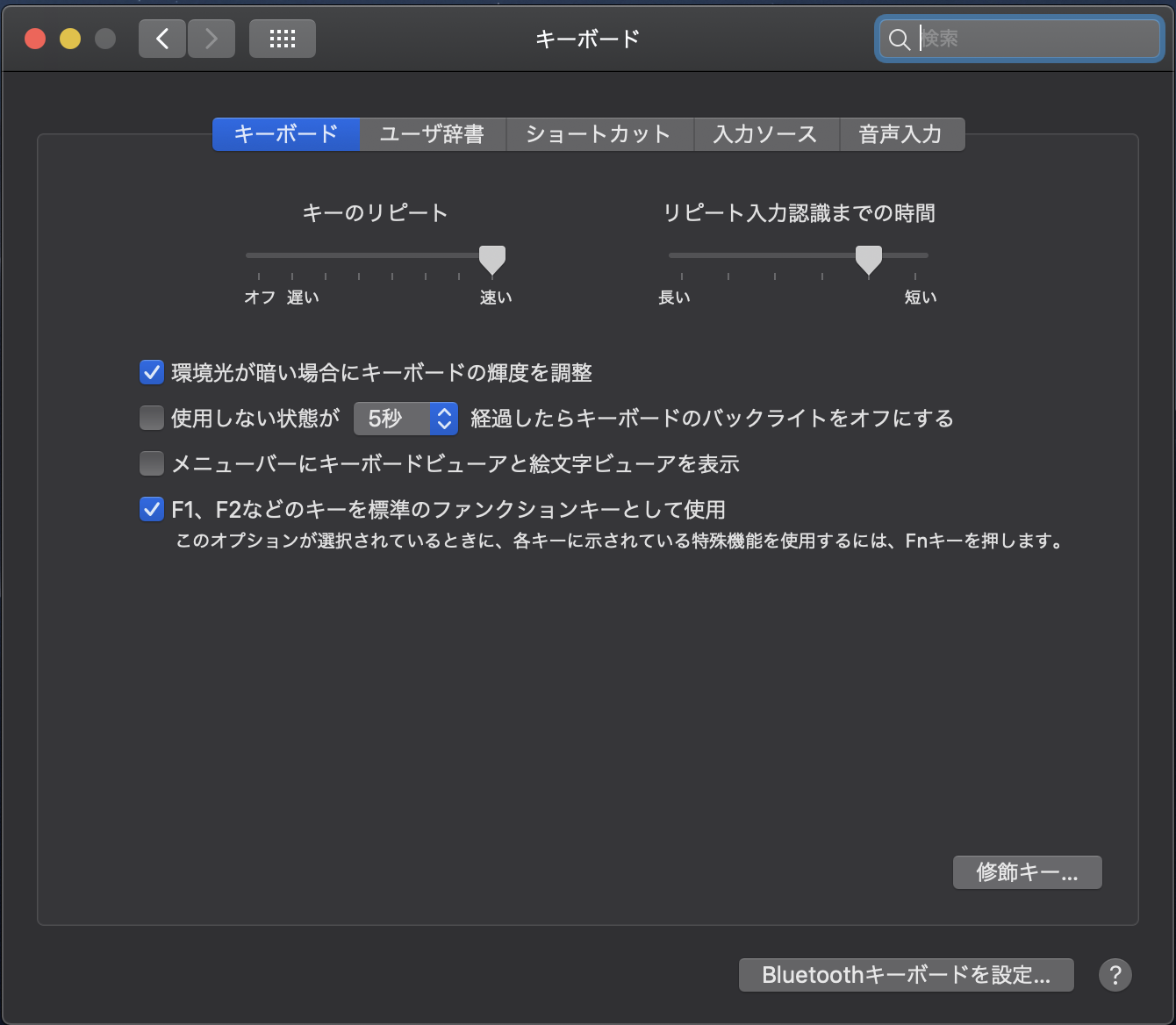The height and width of the screenshot is (1025, 1176).
Task: Click the キーのリピート slider thumb
Action: (x=492, y=260)
